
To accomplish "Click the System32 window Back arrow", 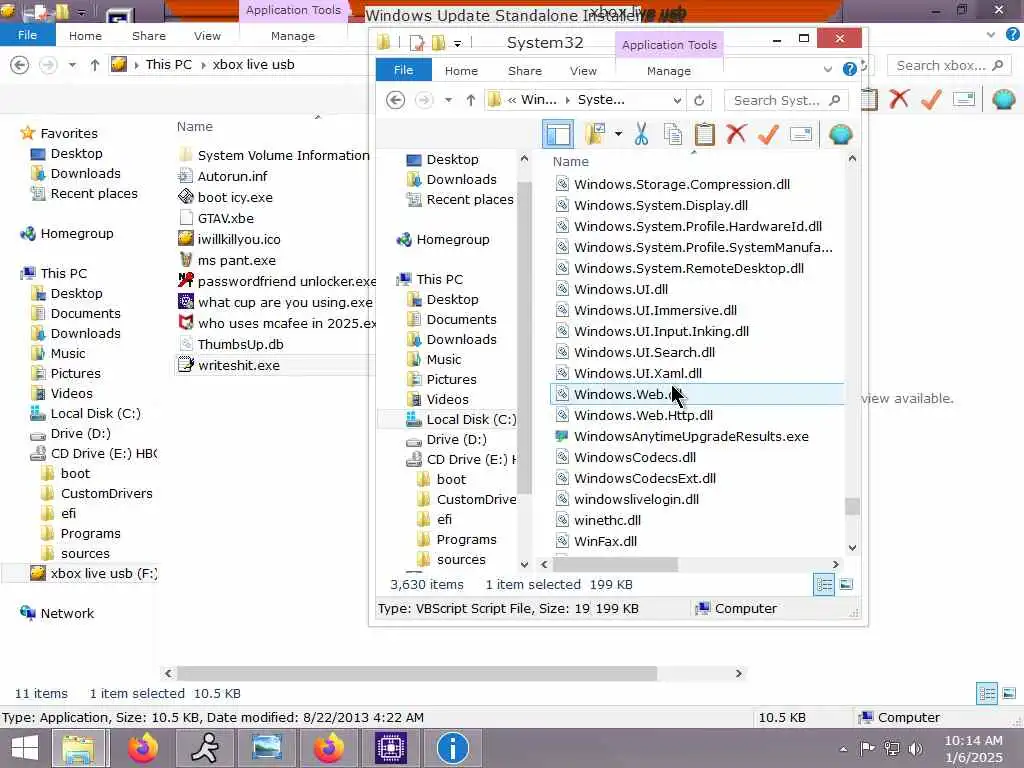I will (x=395, y=100).
